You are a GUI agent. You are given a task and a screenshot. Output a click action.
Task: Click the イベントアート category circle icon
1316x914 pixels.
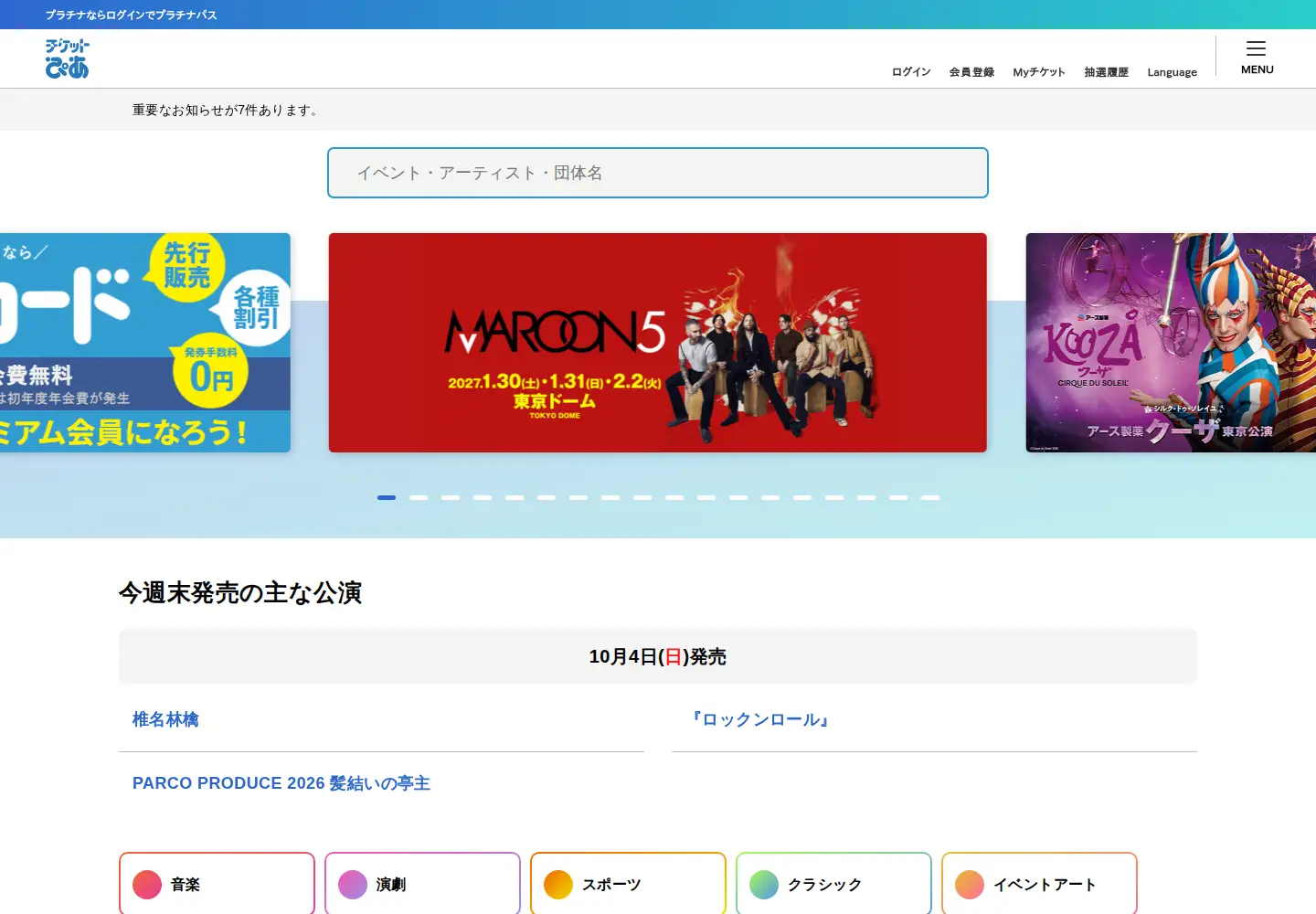[x=970, y=885]
